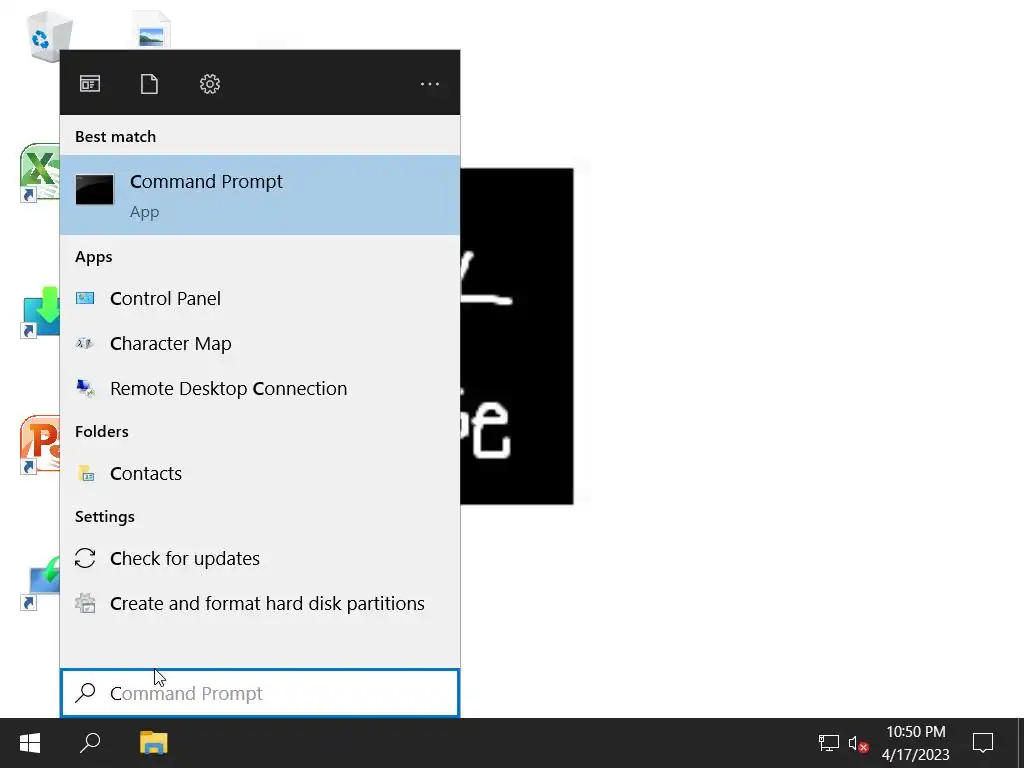Screen dimensions: 1024x768
Task: Open Create and format hard disk partitions
Action: (260, 603)
